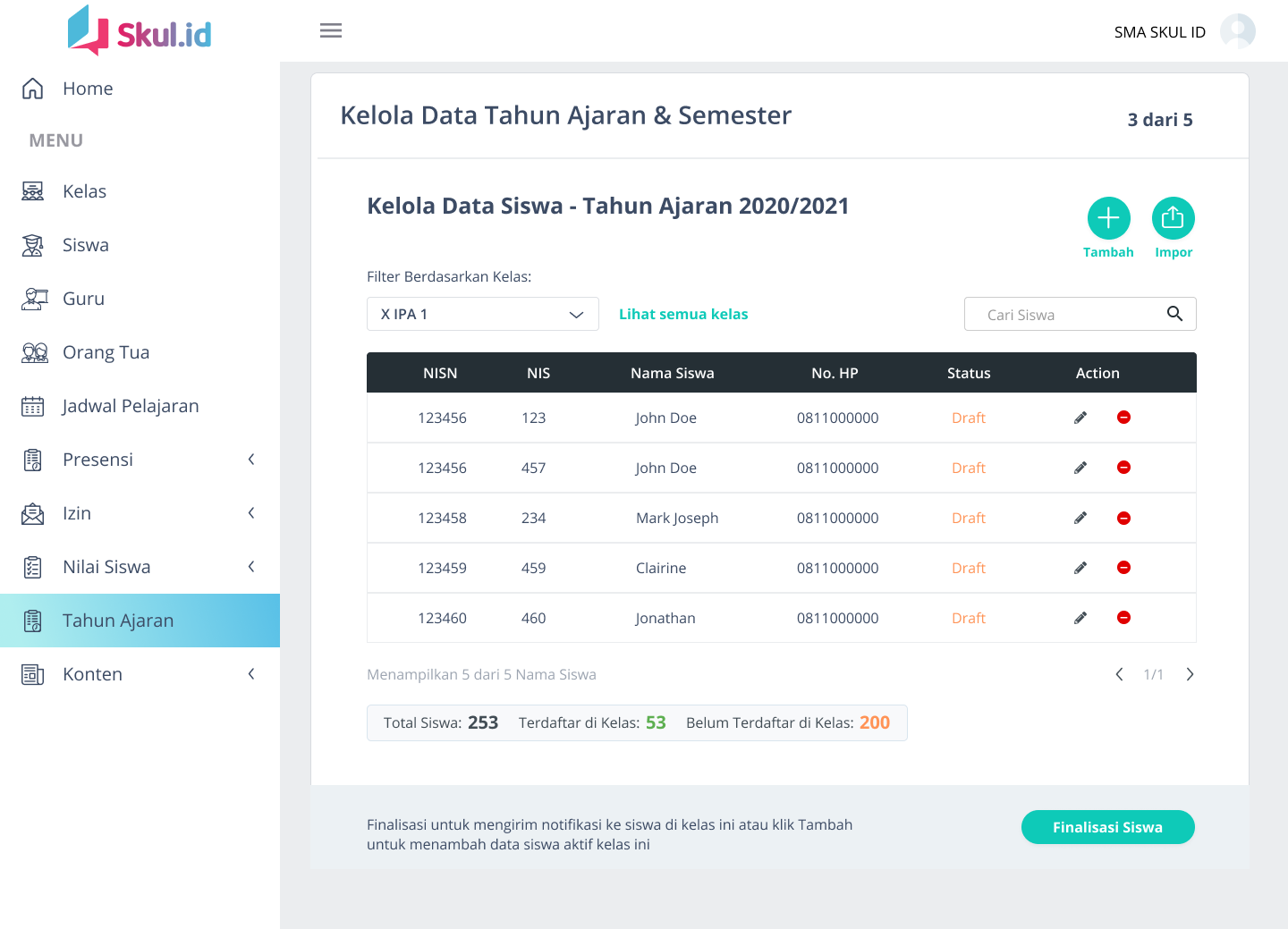1288x929 pixels.
Task: Edit Mark Joseph's row with pencil icon
Action: click(x=1080, y=519)
